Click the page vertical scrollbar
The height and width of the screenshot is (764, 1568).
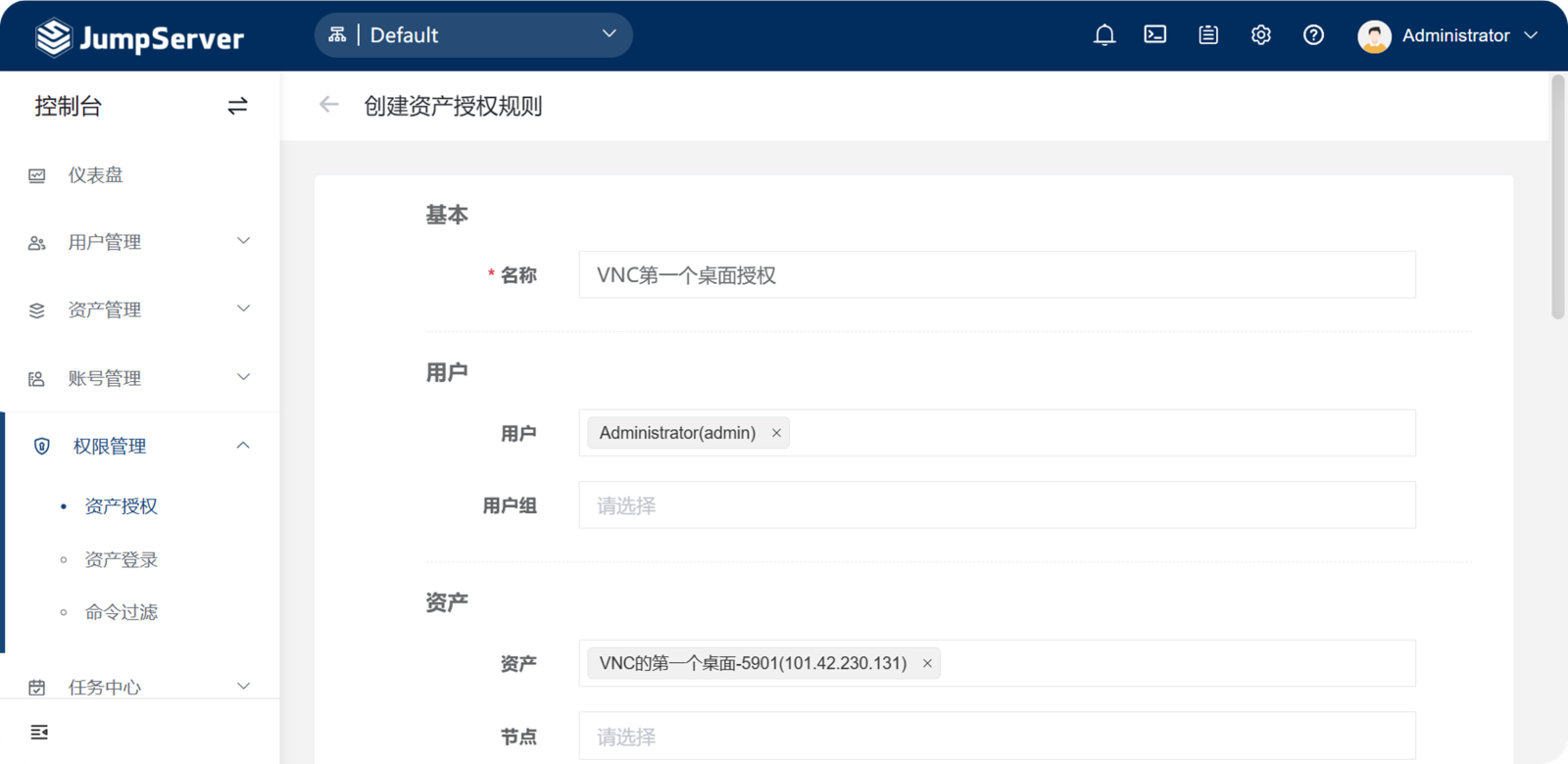pos(1558,196)
